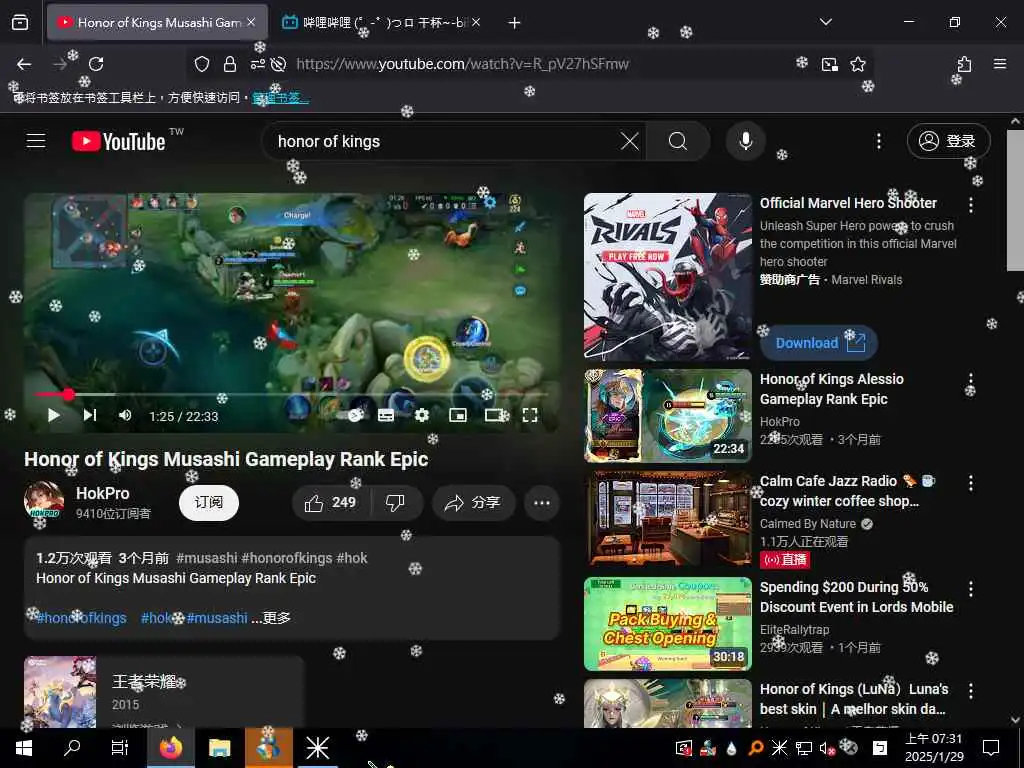
Task: Reload the current page
Action: 96,64
